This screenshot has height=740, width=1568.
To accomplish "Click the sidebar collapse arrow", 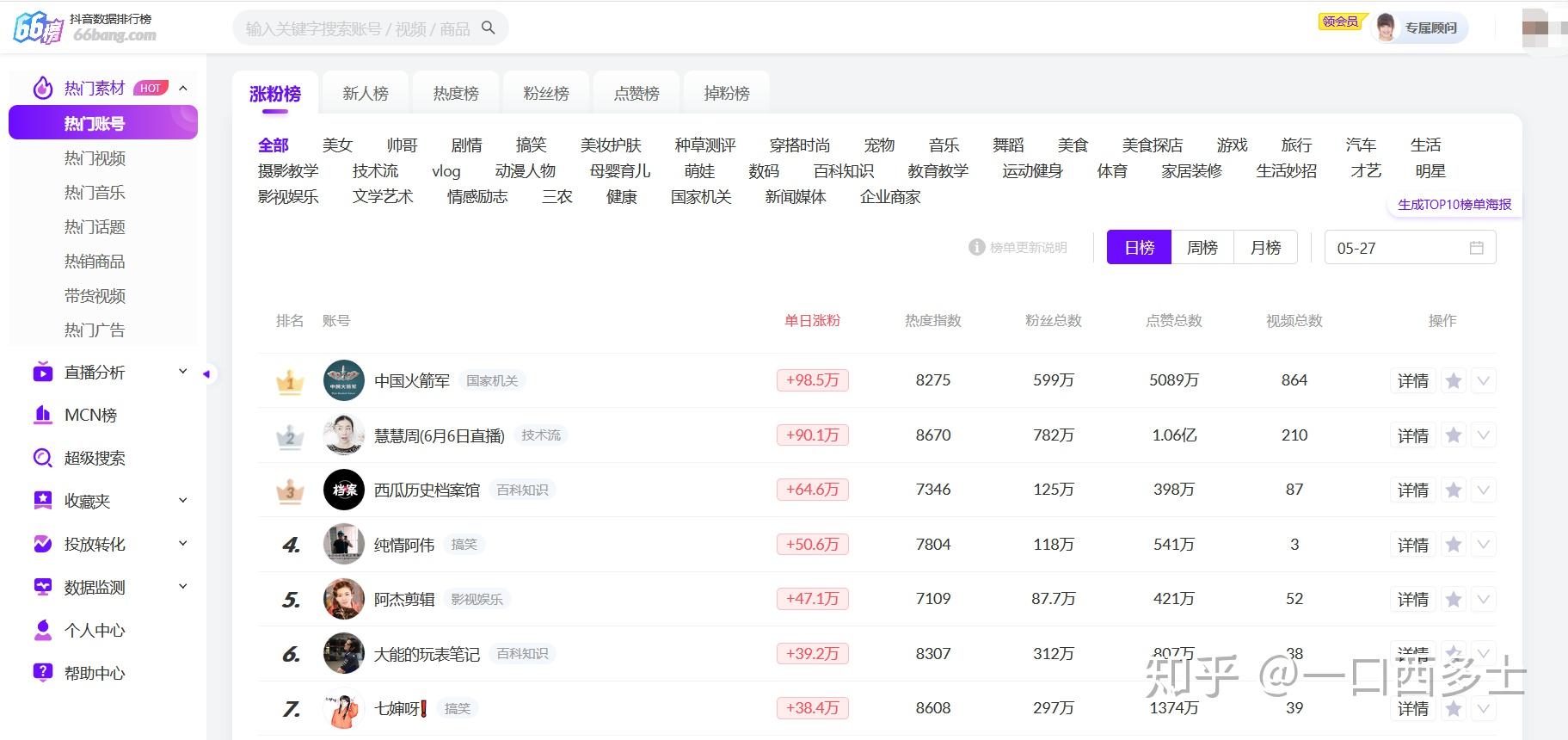I will 206,373.
